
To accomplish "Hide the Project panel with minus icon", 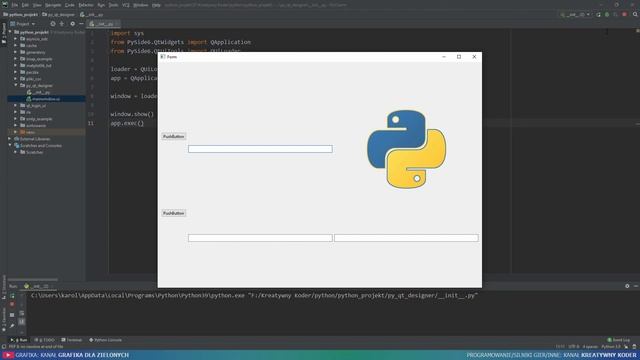I will 81,24.
